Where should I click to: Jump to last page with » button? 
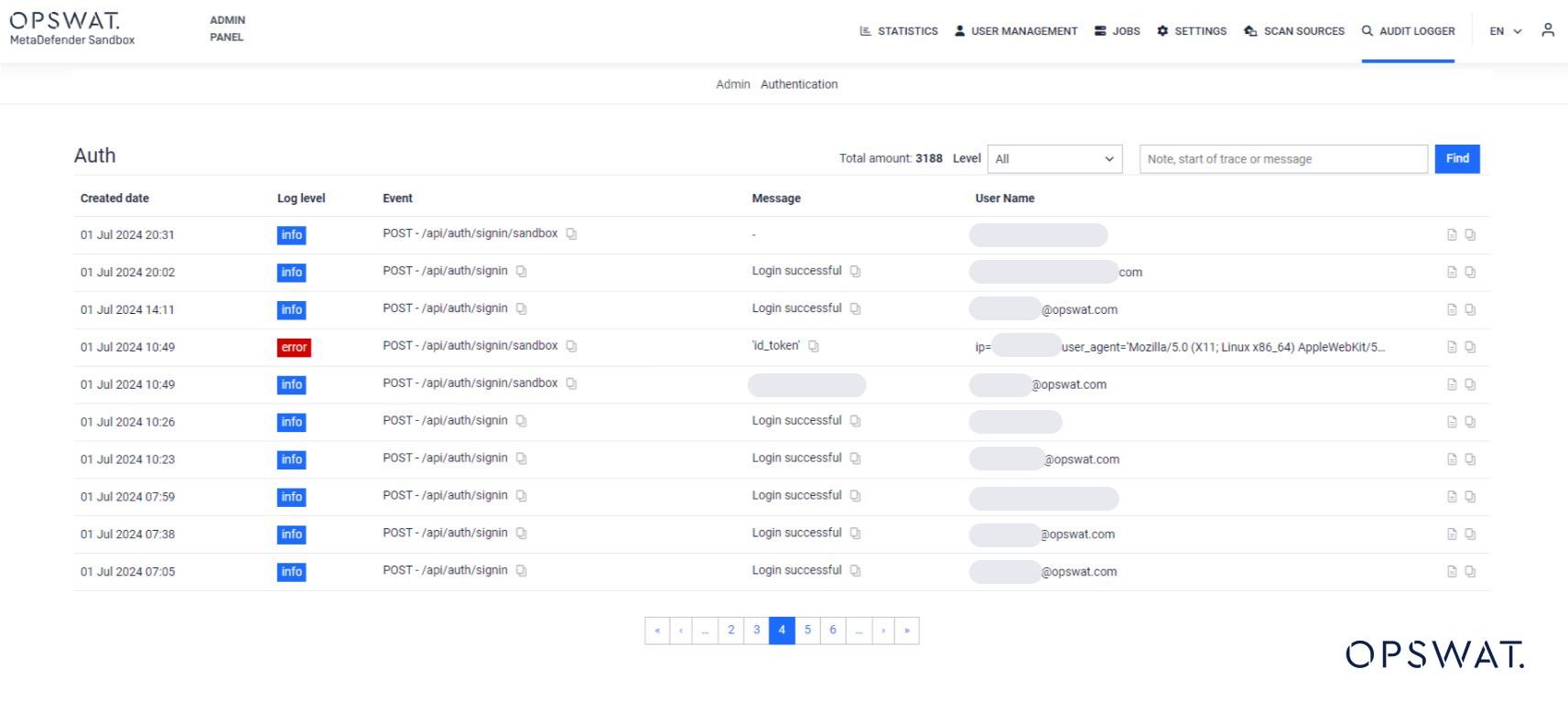pyautogui.click(x=907, y=631)
